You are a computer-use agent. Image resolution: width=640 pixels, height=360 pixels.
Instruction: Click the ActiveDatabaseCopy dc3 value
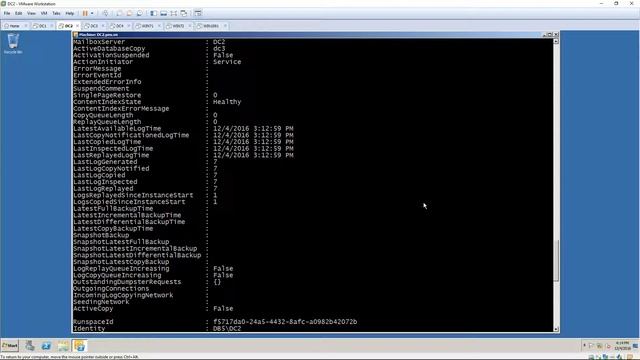point(219,48)
